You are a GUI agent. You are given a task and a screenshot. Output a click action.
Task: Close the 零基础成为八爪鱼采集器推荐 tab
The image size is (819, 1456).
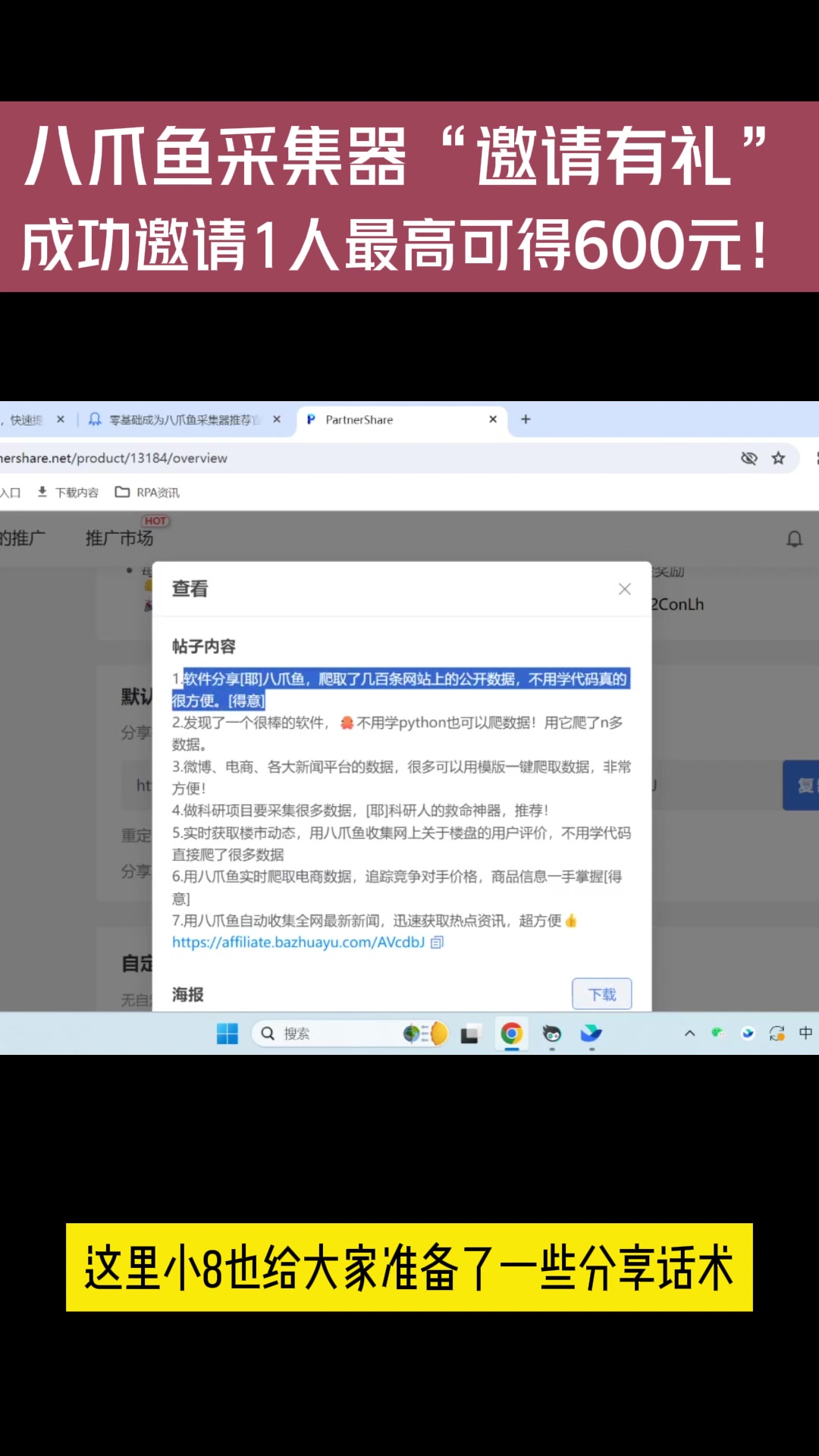coord(277,419)
